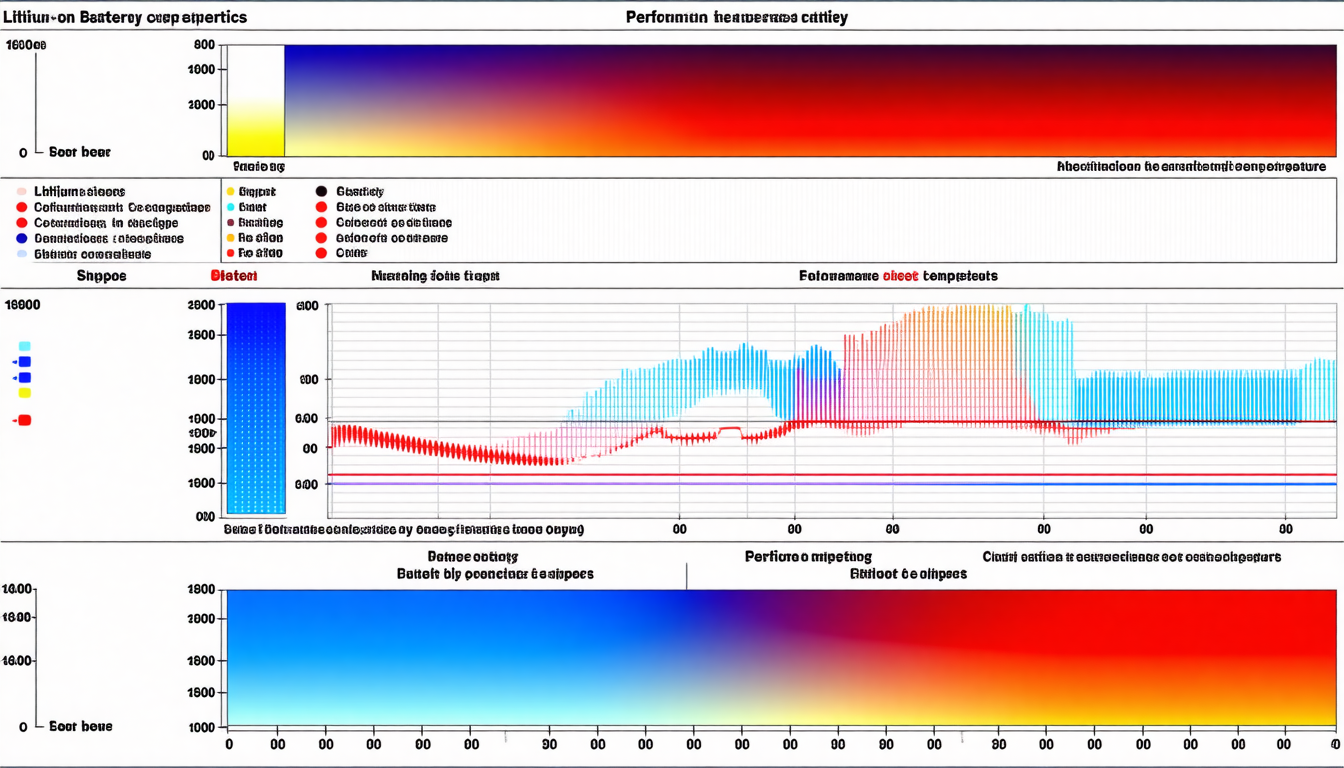
Task: Toggle the pale pink dot atop the left legend
Action: click(x=22, y=191)
